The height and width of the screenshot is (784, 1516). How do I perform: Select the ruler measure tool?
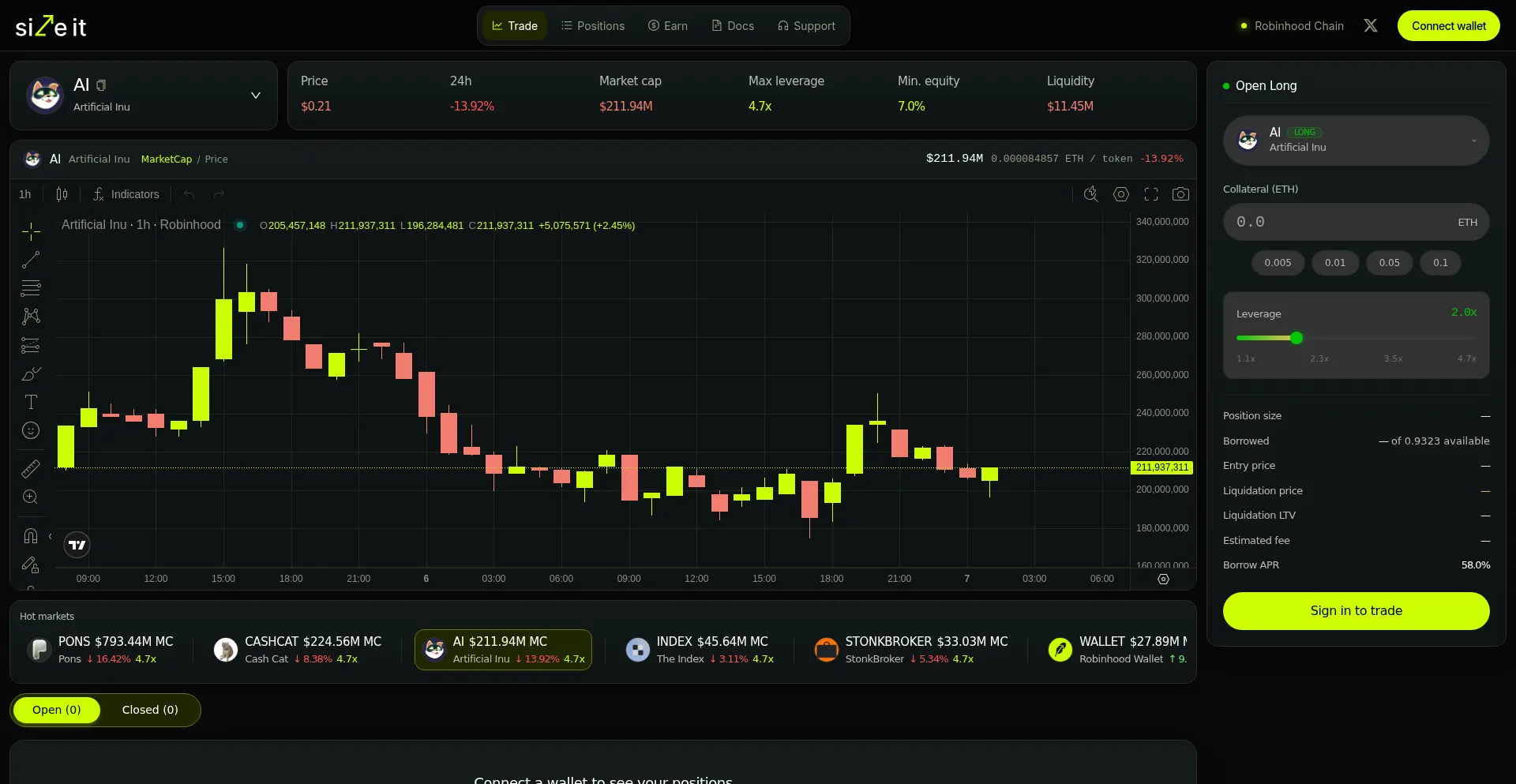tap(31, 469)
